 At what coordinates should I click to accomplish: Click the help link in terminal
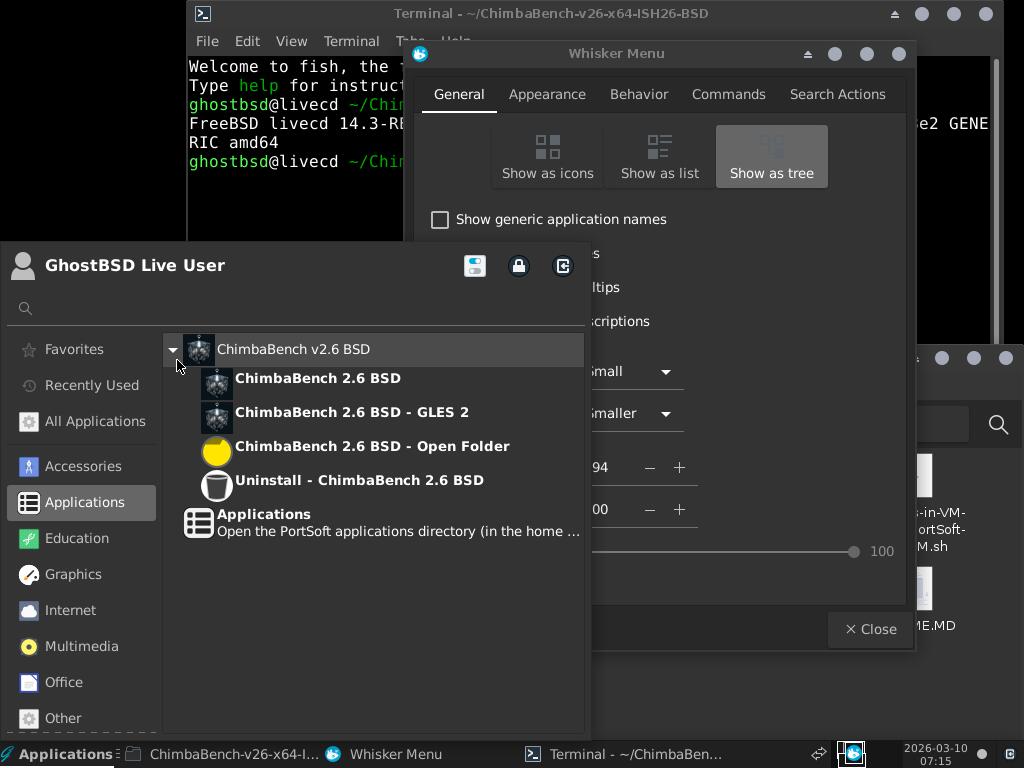point(258,86)
